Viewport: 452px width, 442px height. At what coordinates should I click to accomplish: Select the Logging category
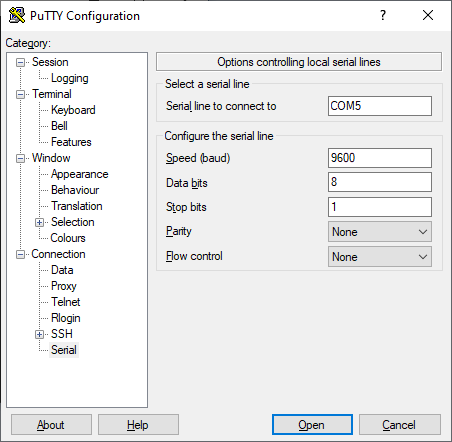click(x=69, y=78)
